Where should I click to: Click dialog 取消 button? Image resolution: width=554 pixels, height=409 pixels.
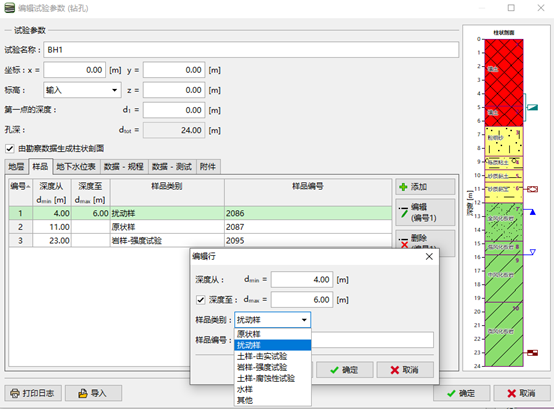(405, 370)
